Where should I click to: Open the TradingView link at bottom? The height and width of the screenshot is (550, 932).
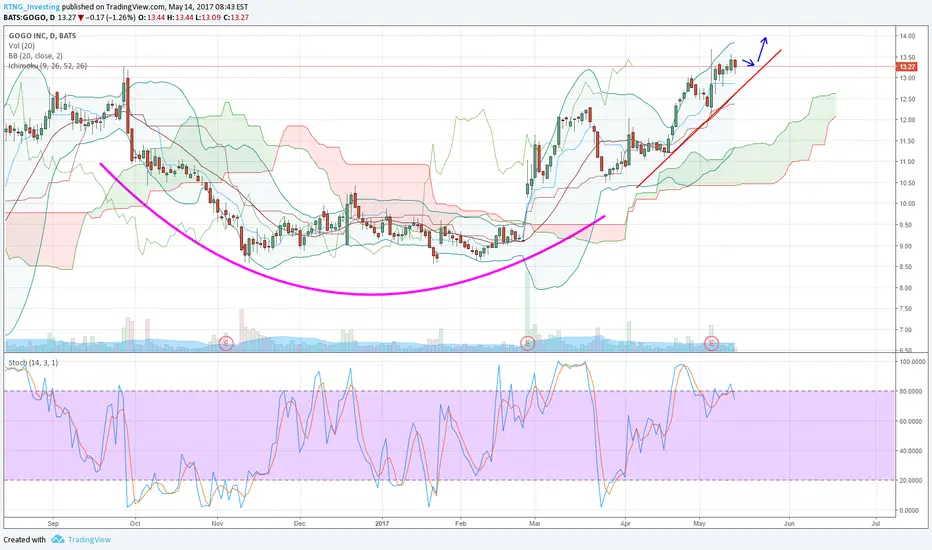89,540
